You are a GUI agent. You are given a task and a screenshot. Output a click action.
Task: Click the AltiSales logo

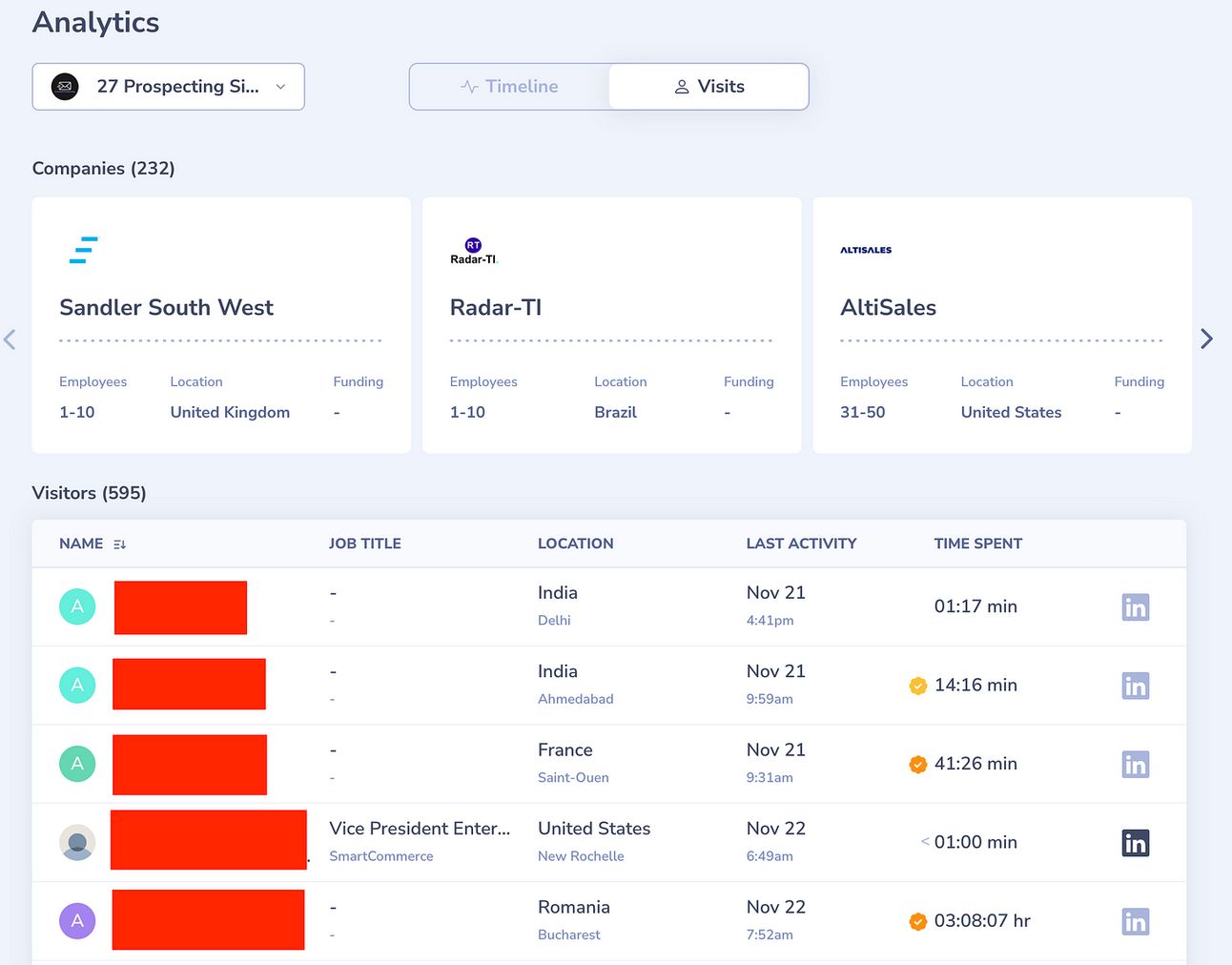coord(866,250)
